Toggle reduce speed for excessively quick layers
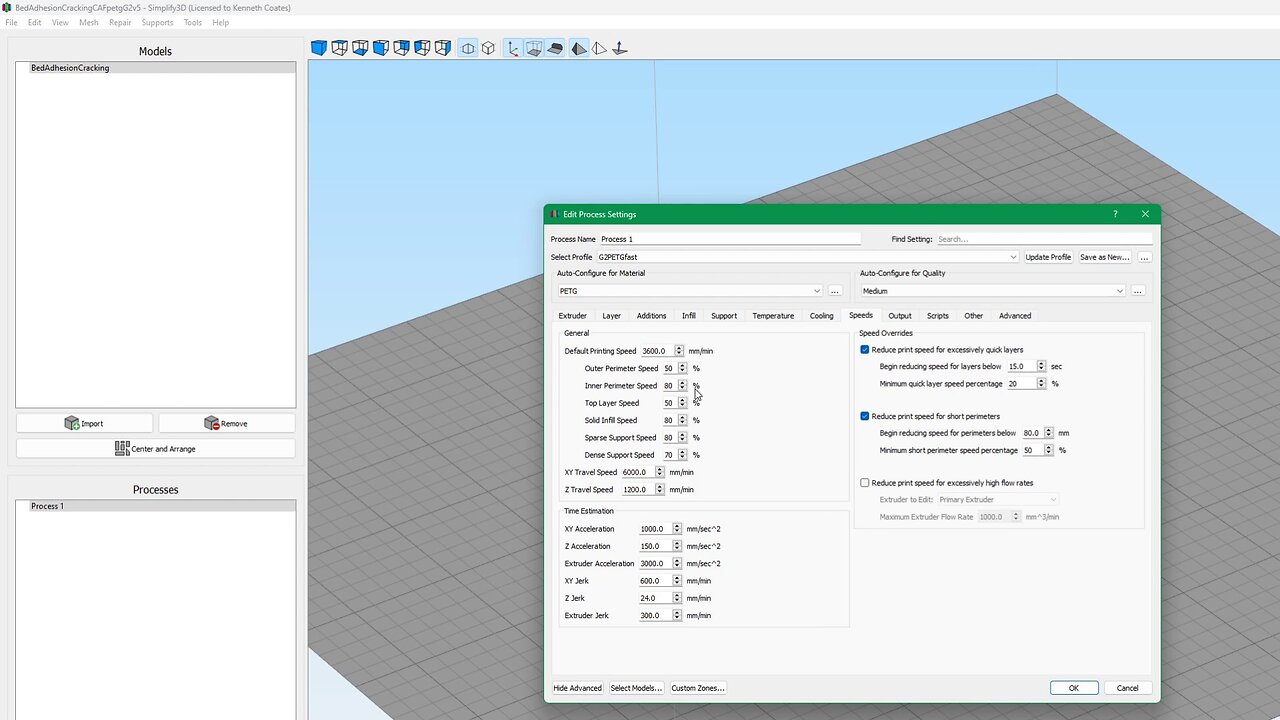The height and width of the screenshot is (720, 1280). [x=865, y=350]
